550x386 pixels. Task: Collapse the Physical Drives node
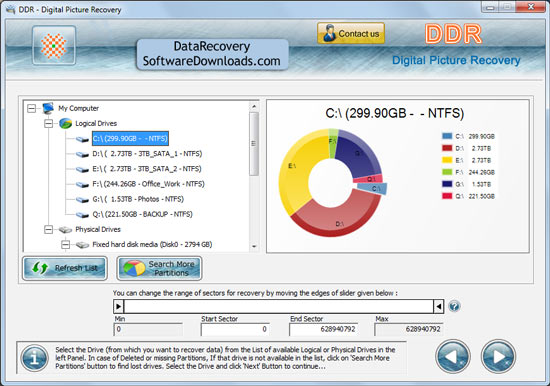[48, 230]
